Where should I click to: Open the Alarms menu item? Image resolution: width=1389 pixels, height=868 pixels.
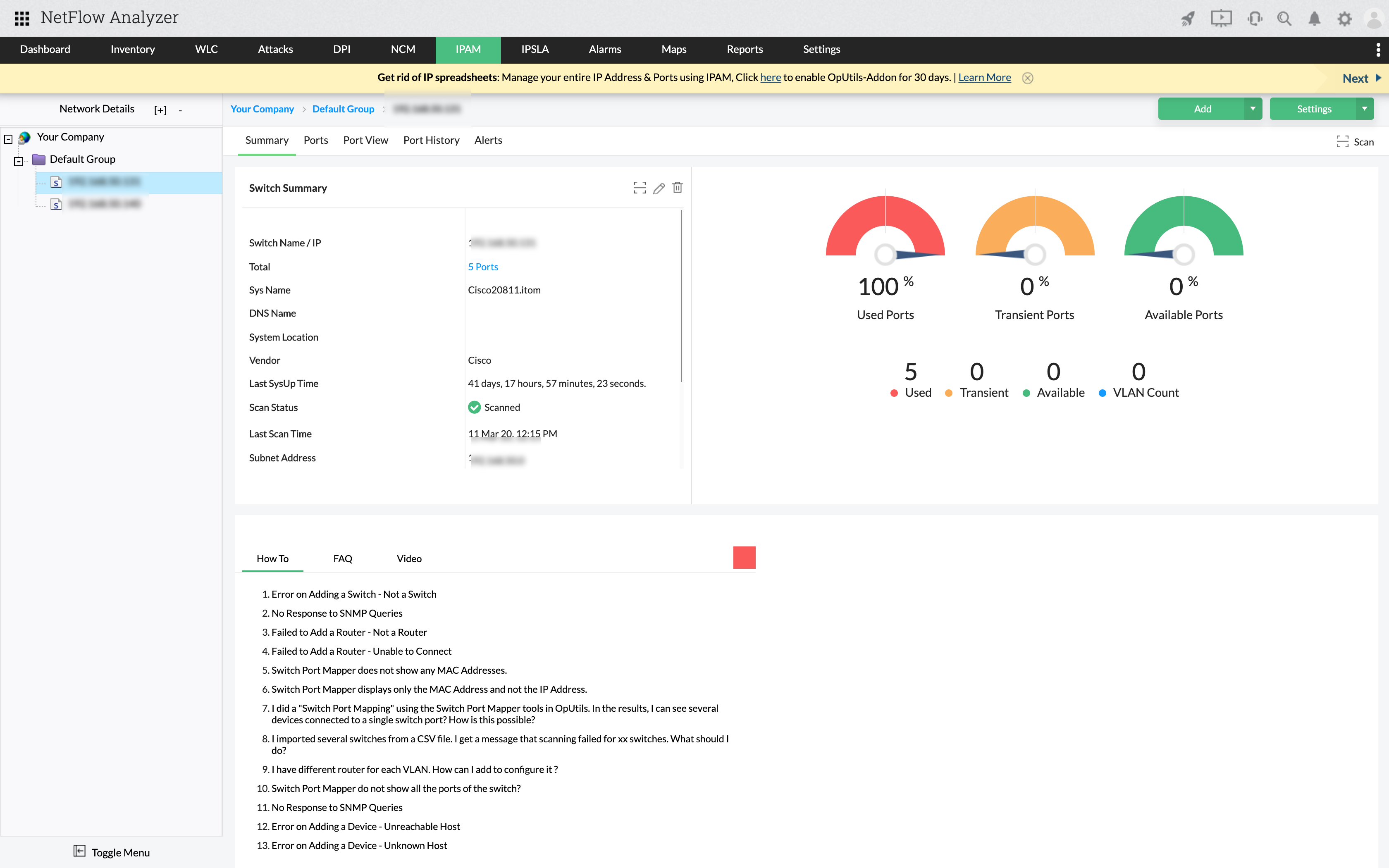(x=604, y=49)
